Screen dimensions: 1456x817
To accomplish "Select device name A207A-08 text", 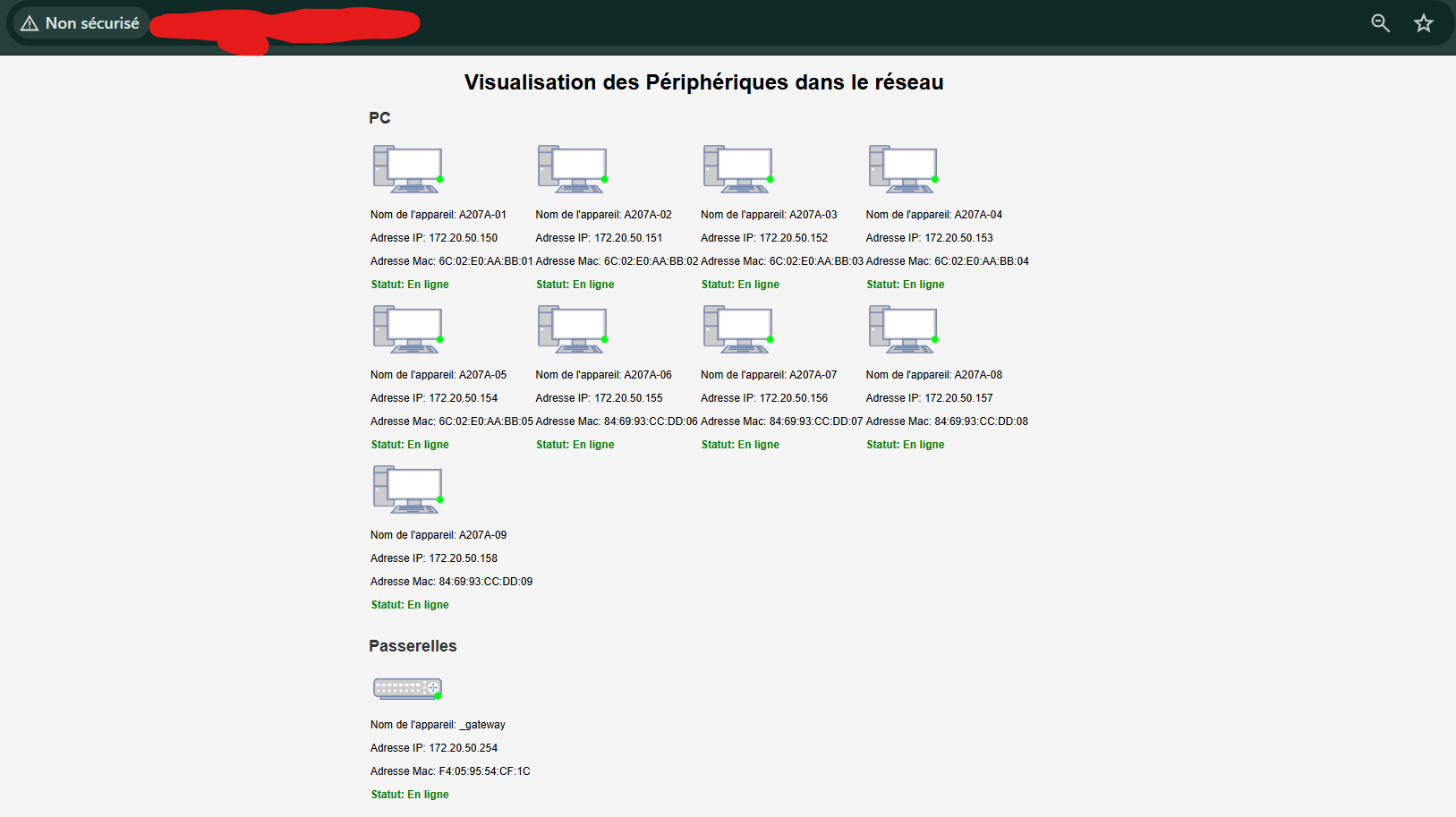I will tap(978, 375).
